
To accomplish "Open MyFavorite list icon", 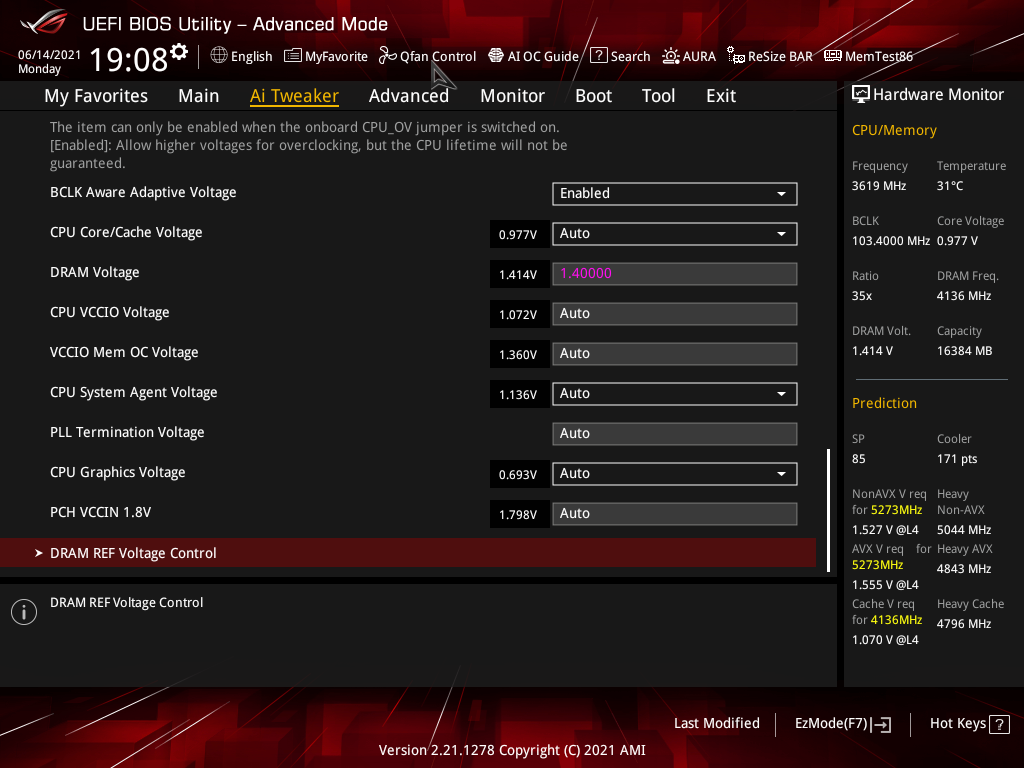I will point(293,56).
